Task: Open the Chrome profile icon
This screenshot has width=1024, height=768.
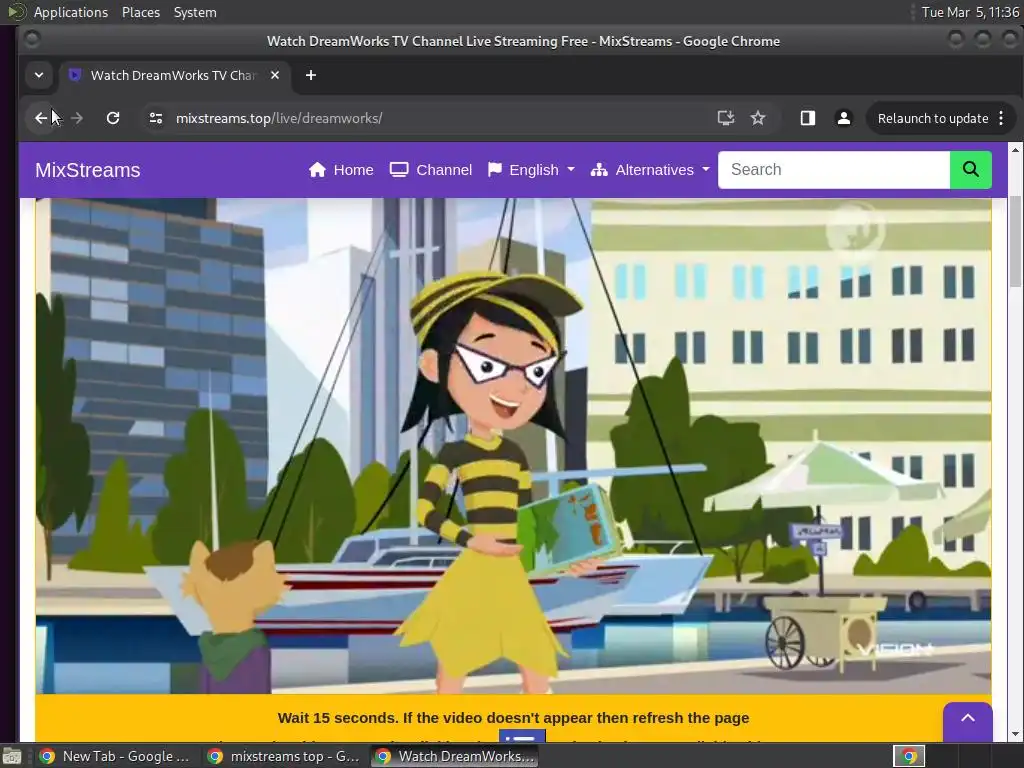Action: tap(844, 118)
